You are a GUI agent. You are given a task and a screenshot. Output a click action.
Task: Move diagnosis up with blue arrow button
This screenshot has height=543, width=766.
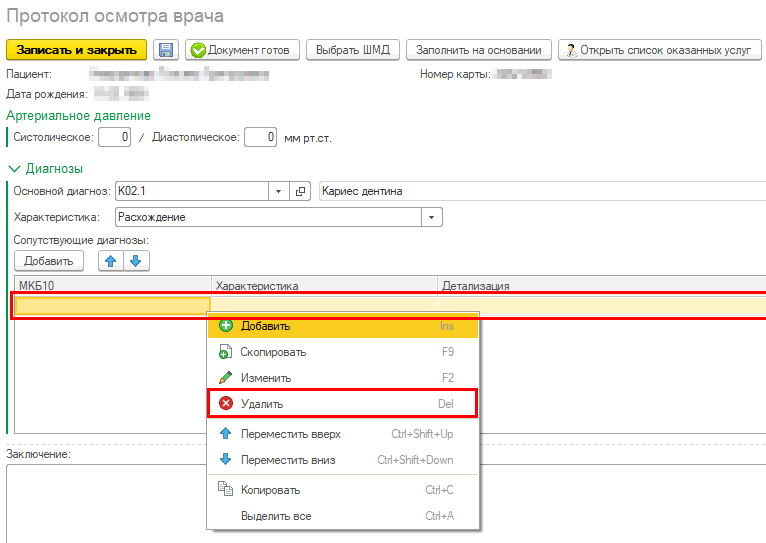[111, 261]
